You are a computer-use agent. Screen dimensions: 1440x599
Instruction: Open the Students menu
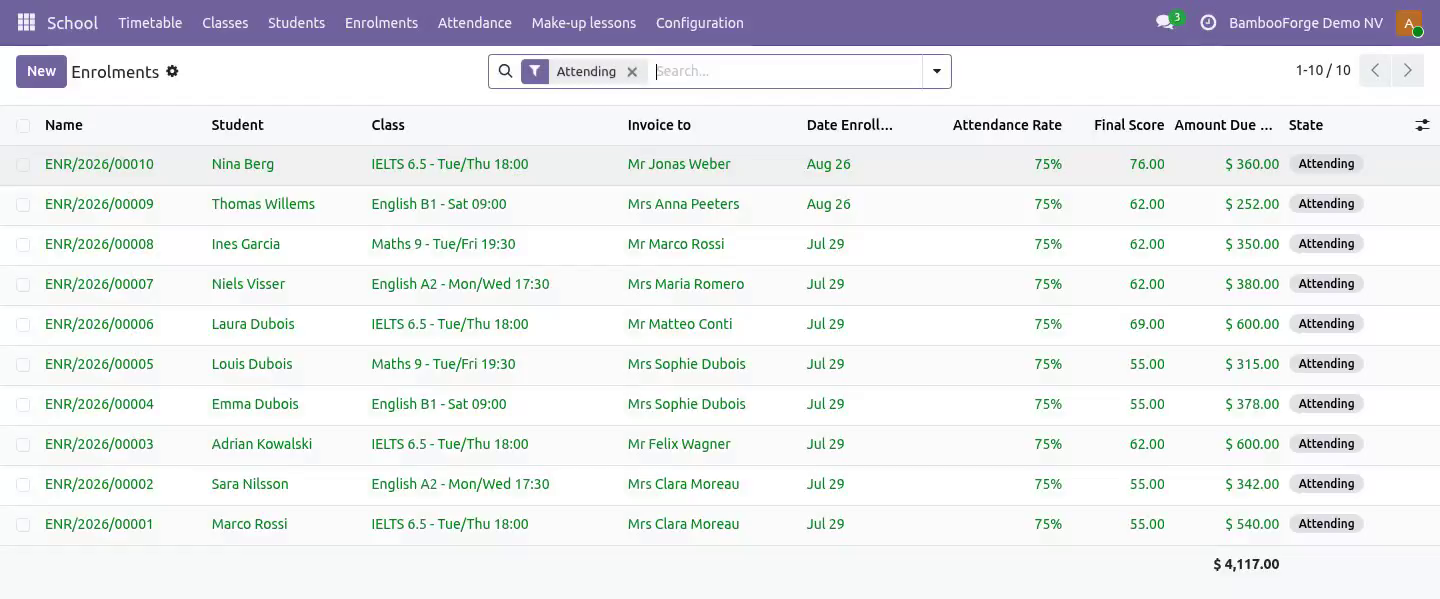(296, 22)
